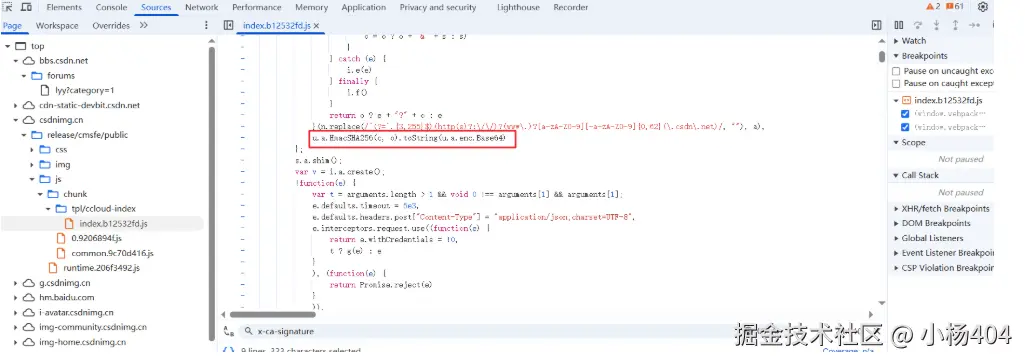The height and width of the screenshot is (362, 1025).
Task: Open Privacy and security tab
Action: (x=438, y=7)
